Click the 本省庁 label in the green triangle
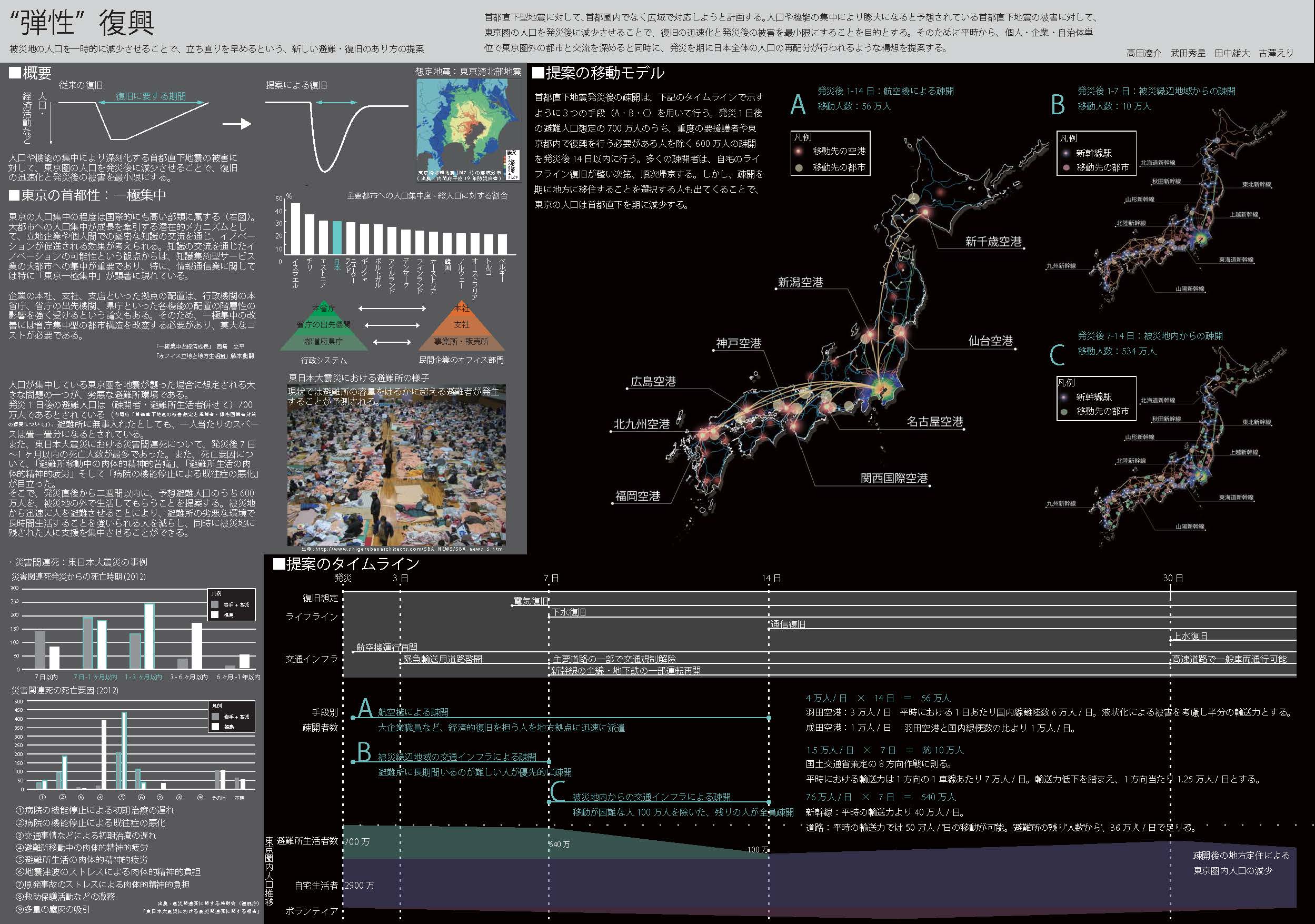This screenshot has width=1315, height=924. [x=324, y=308]
